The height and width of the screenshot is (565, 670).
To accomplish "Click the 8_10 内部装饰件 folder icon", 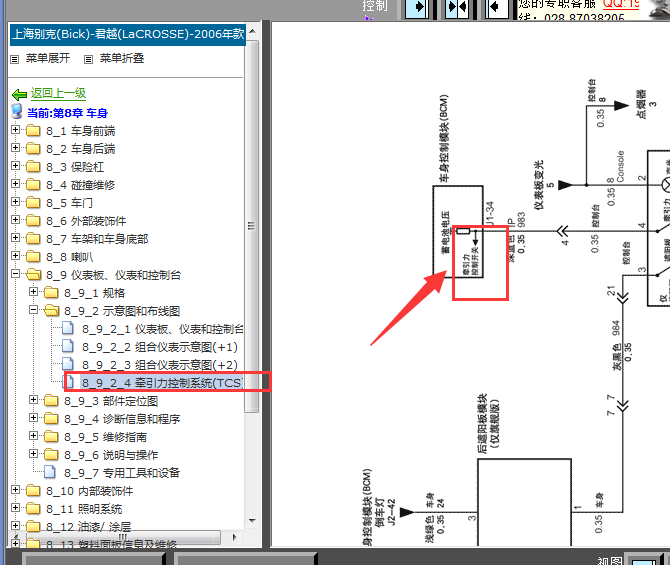I will point(33,491).
